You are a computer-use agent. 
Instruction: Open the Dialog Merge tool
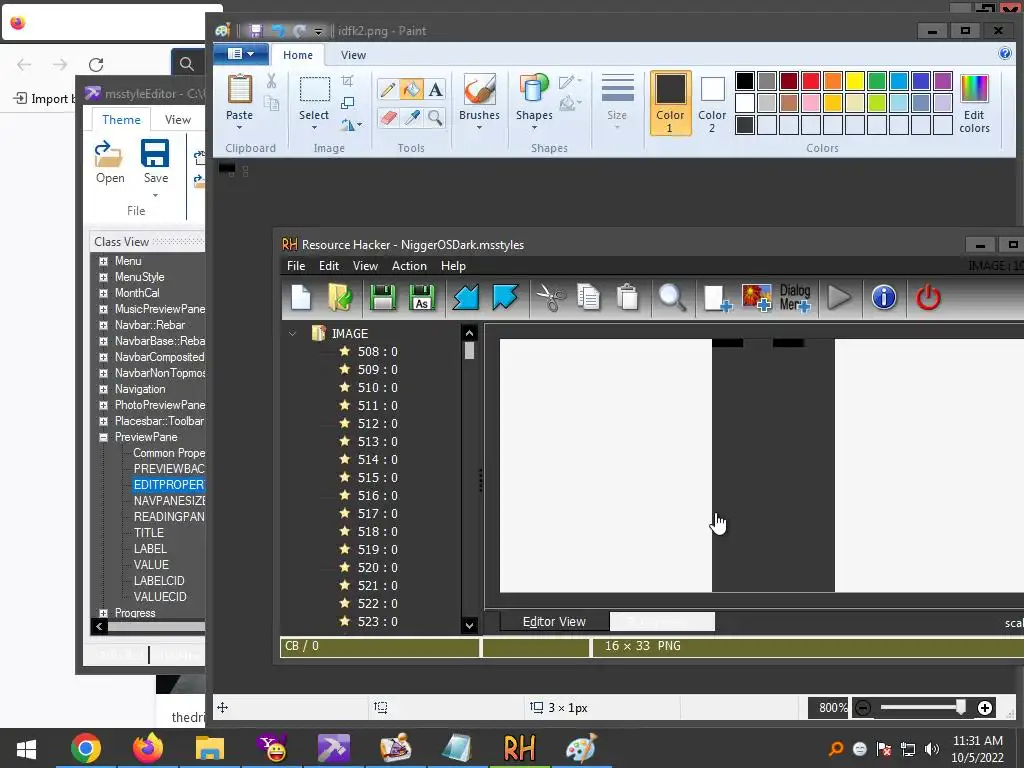(795, 298)
